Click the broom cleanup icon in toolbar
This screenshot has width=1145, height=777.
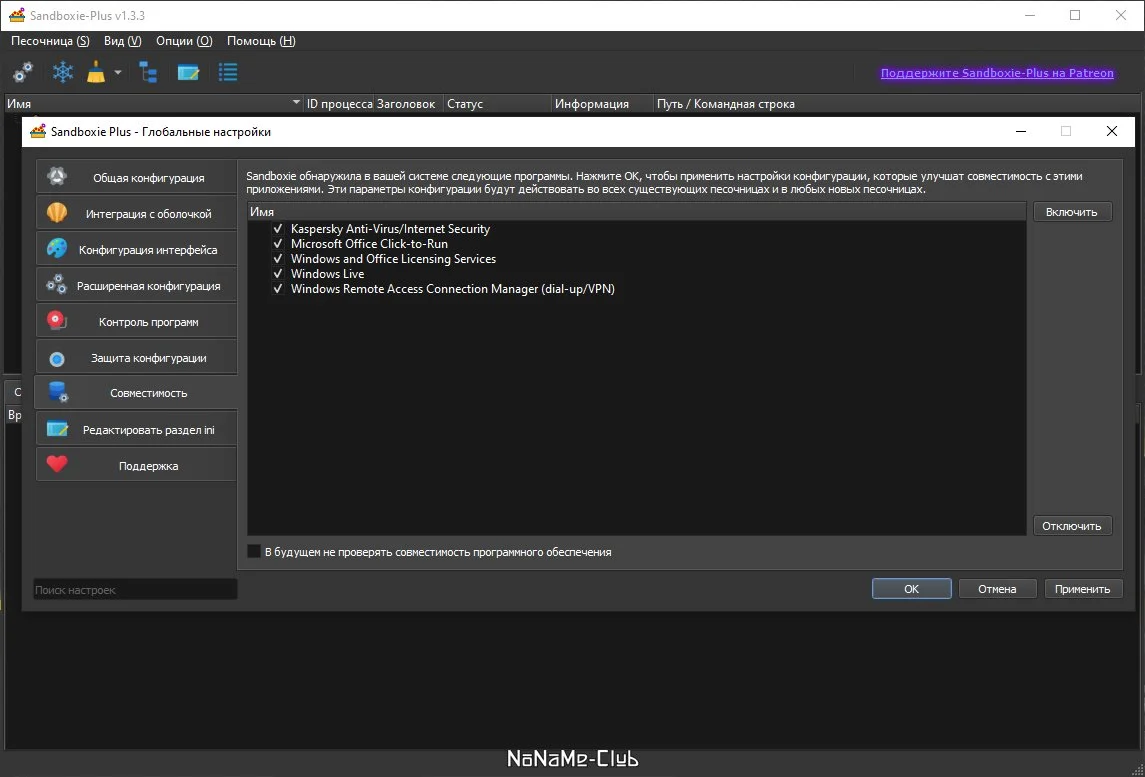coord(96,72)
